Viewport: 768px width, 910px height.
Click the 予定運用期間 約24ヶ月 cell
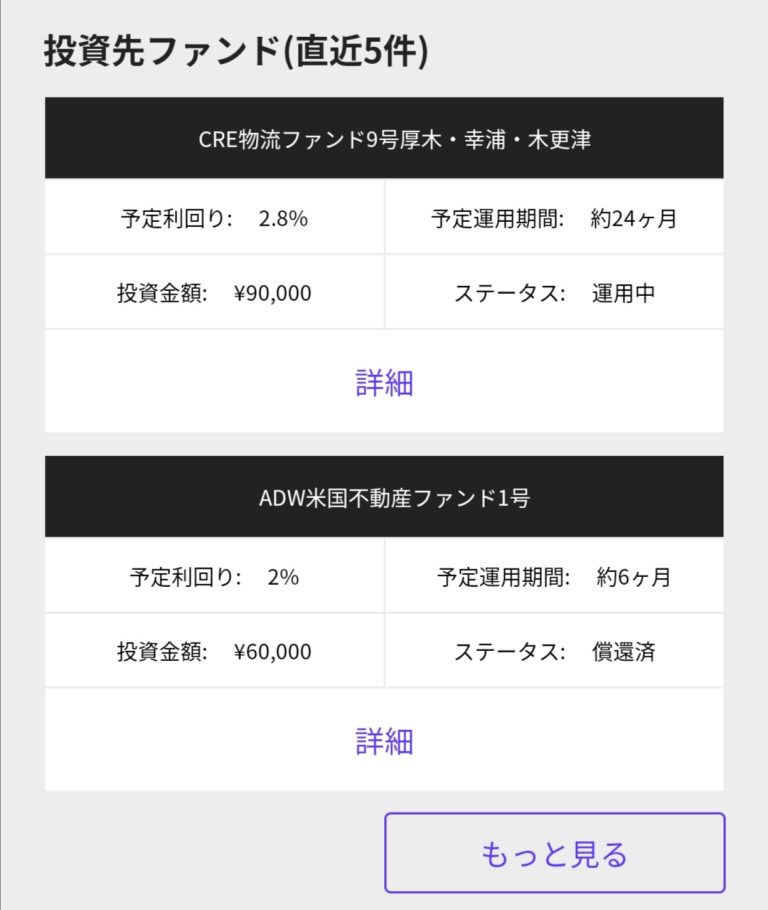[x=554, y=218]
